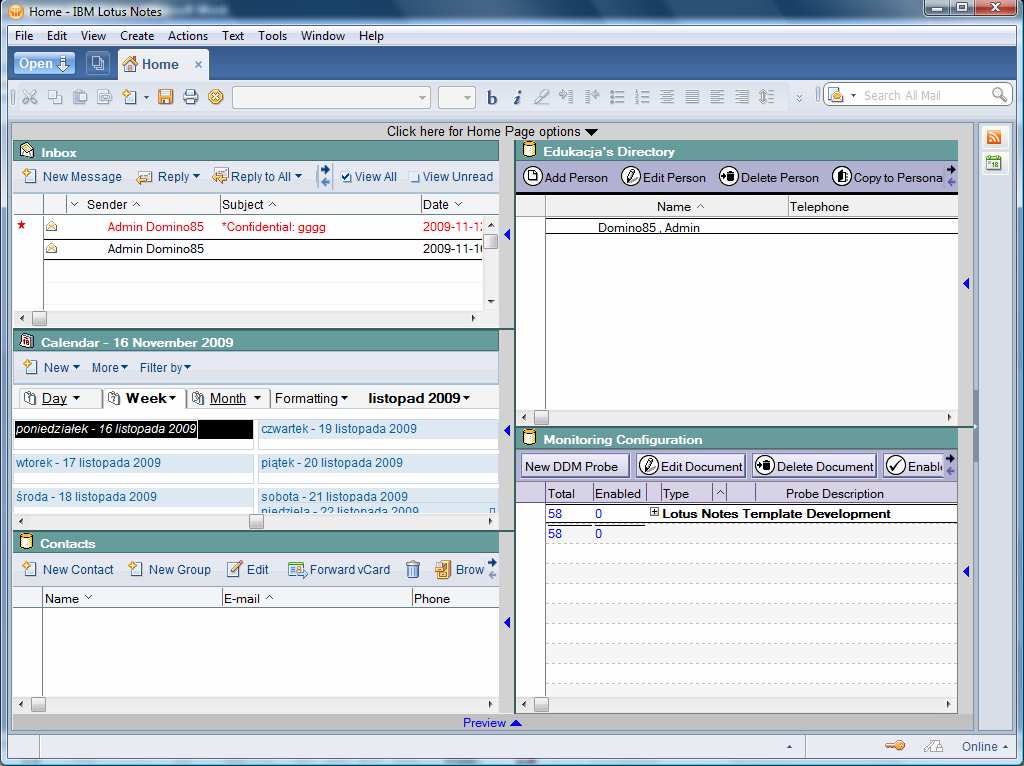This screenshot has height=766, width=1024.
Task: Open the Reply to All dropdown
Action: (x=298, y=176)
